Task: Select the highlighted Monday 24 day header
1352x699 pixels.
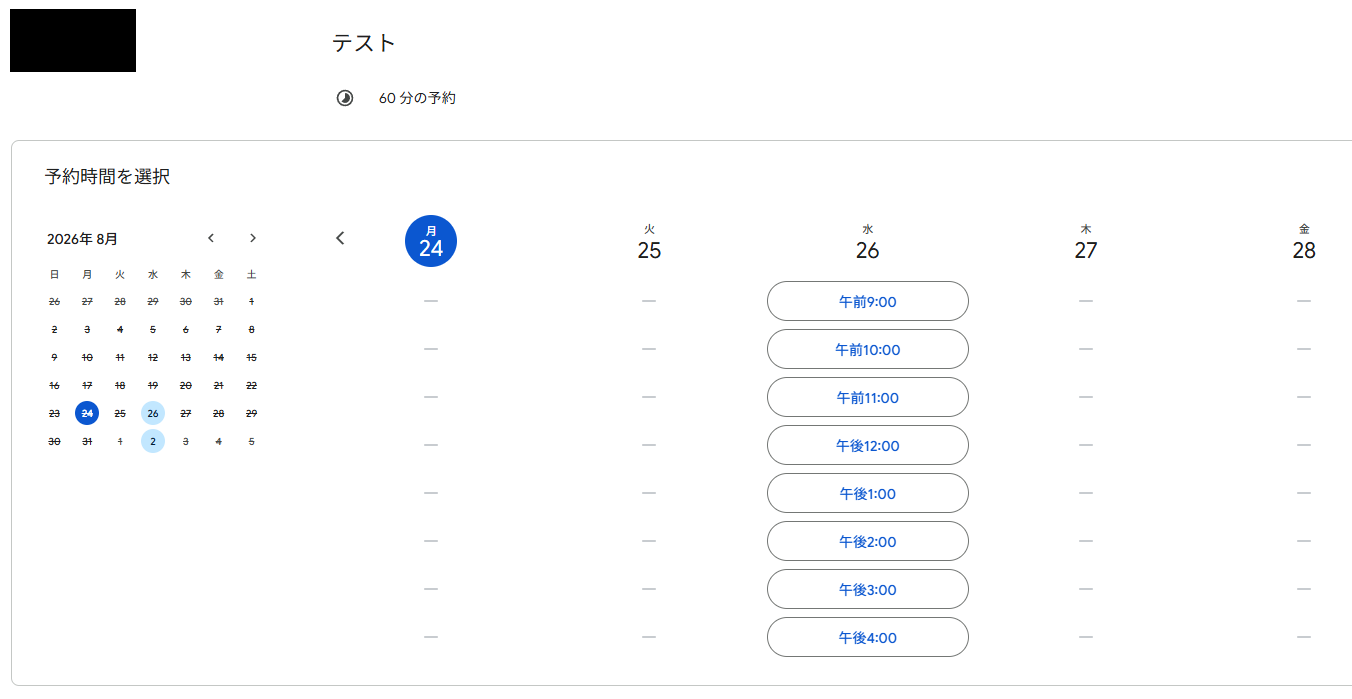Action: (431, 241)
